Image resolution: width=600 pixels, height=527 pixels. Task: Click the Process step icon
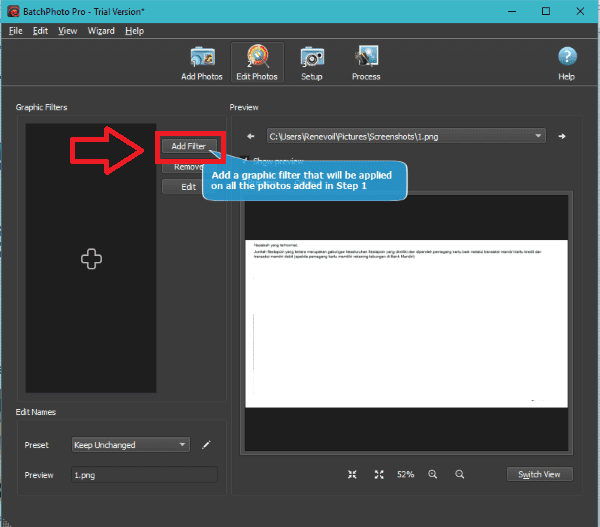pos(366,61)
